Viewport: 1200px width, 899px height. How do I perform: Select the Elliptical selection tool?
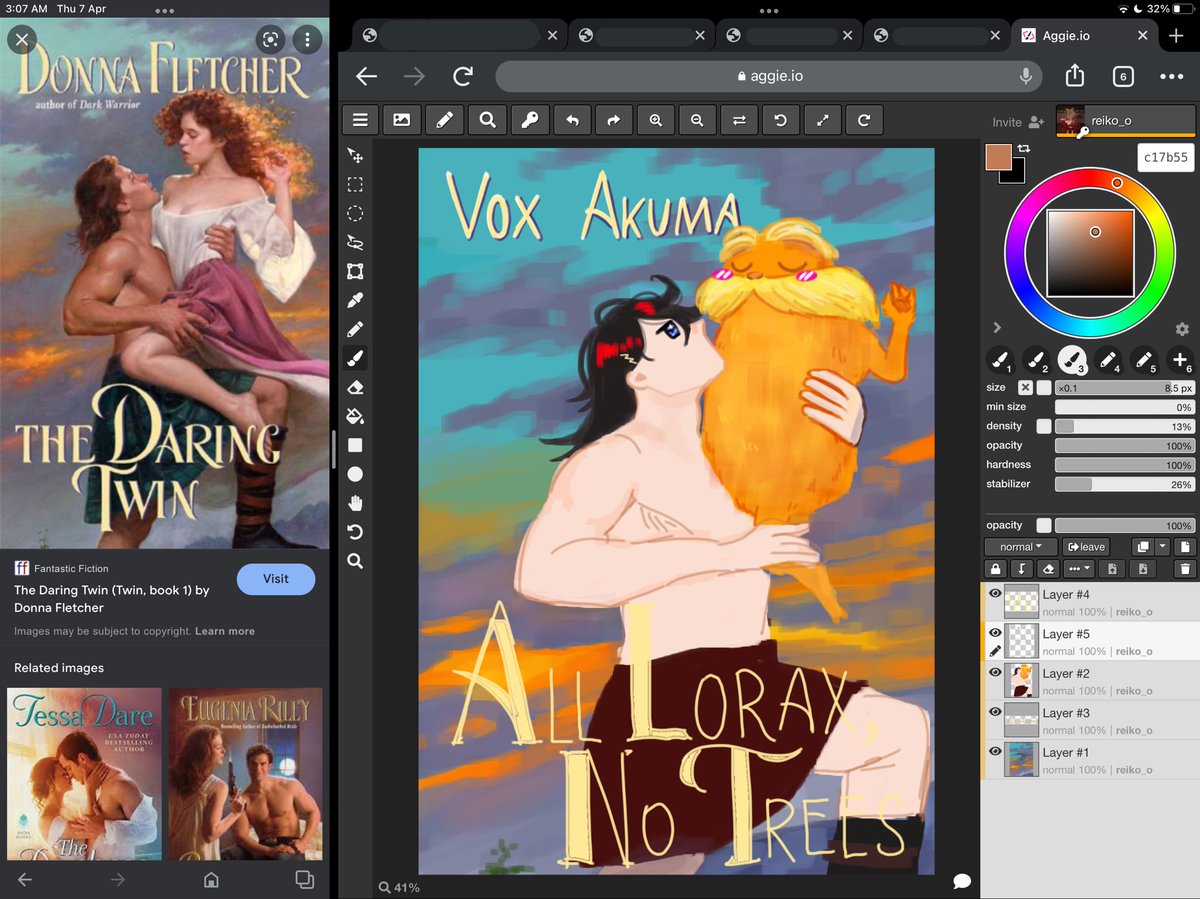pyautogui.click(x=355, y=214)
